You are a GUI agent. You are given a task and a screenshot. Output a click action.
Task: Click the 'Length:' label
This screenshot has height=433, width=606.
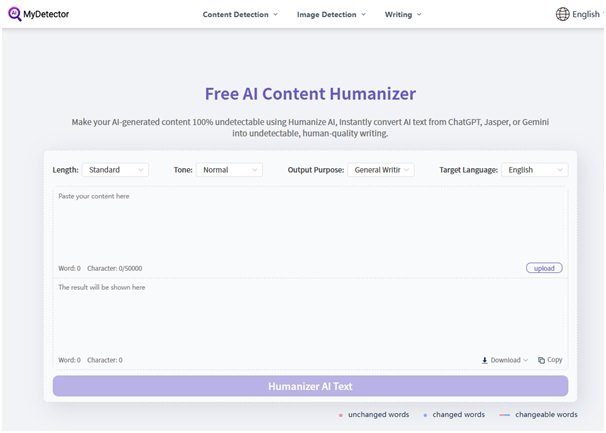[x=65, y=170]
